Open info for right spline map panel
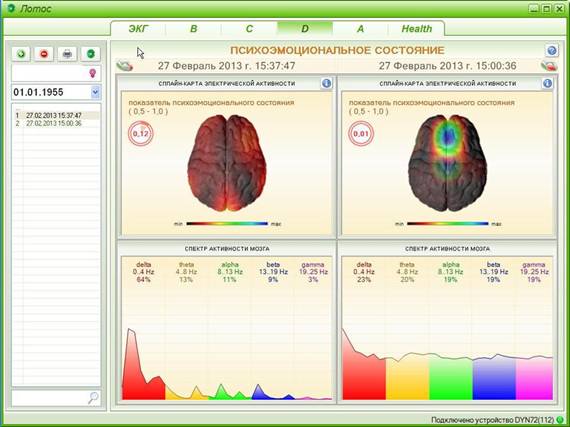The image size is (570, 427). 547,84
